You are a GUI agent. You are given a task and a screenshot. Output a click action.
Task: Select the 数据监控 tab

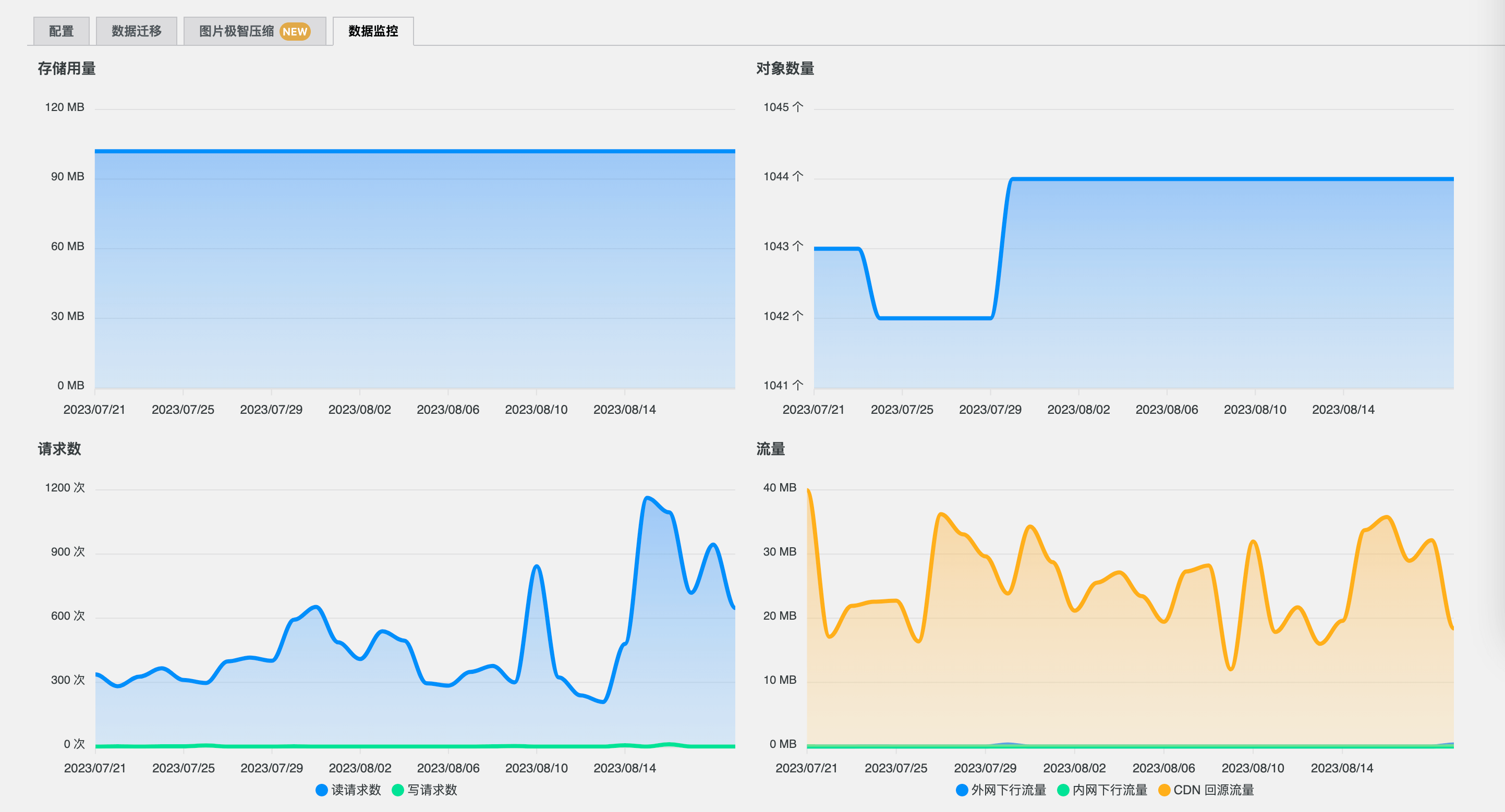(373, 31)
